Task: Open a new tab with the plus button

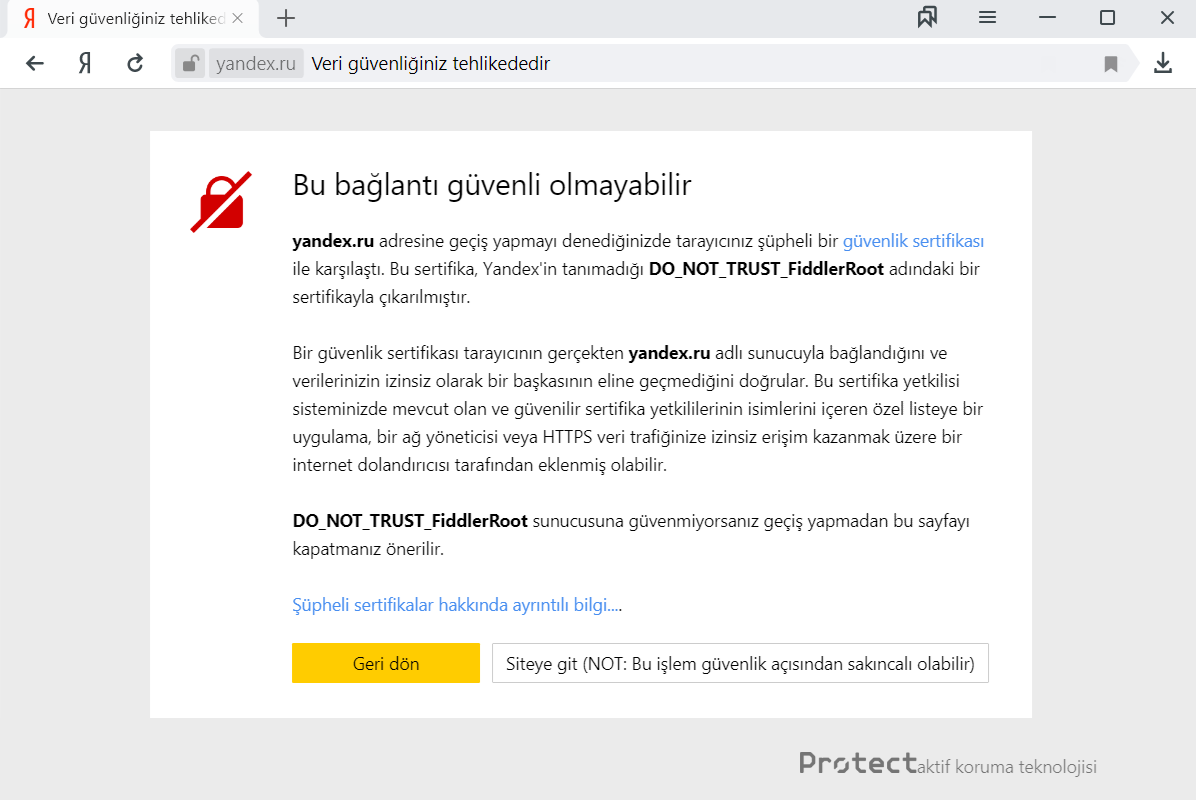Action: [x=286, y=18]
